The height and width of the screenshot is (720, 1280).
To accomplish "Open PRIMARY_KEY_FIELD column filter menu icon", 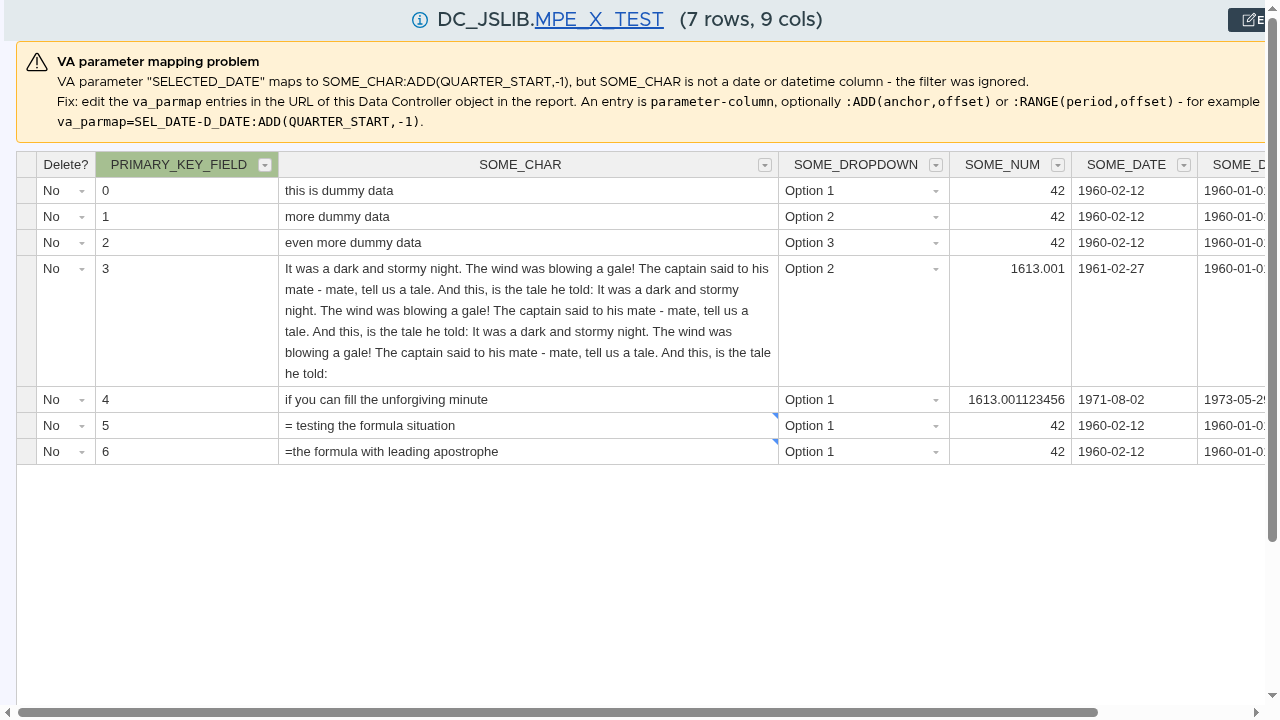I will 264,165.
